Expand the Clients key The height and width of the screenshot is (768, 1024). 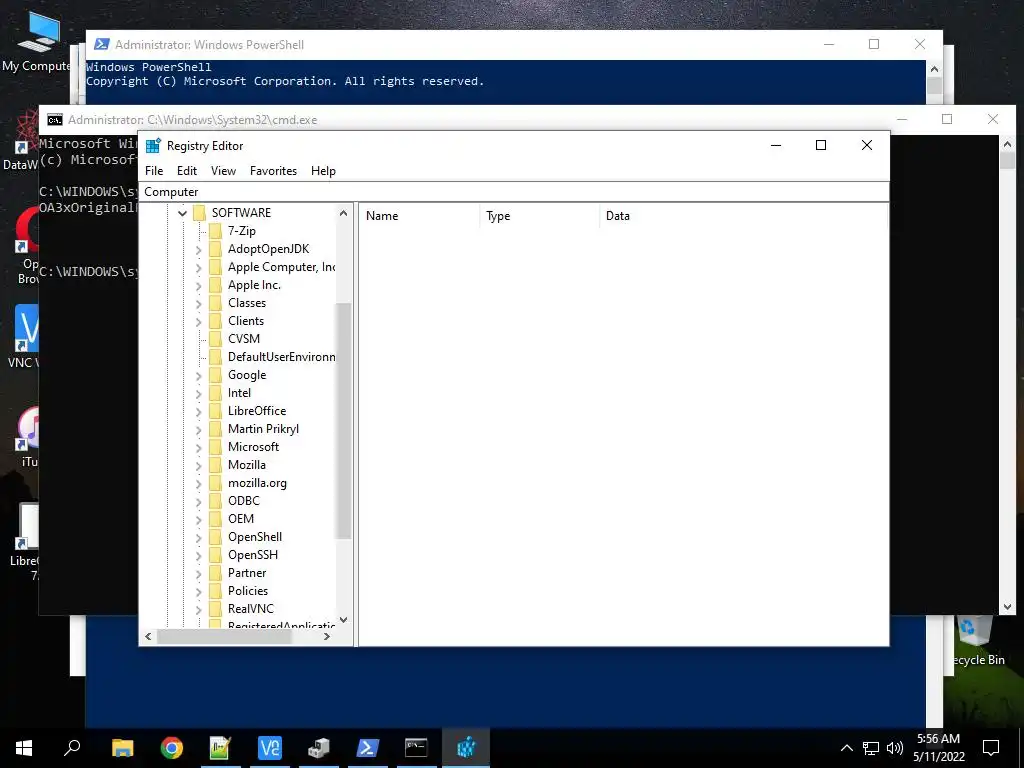point(199,321)
